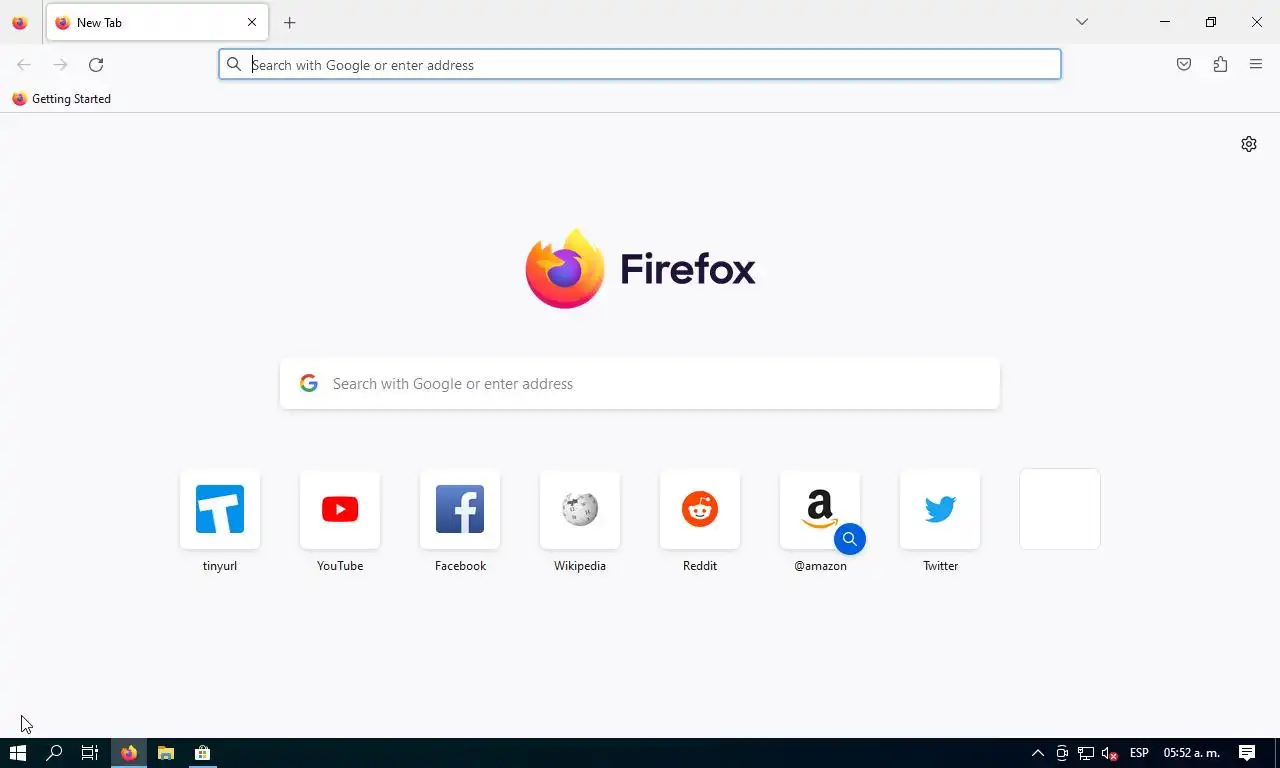Viewport: 1280px width, 768px height.
Task: Click the muted volume tray icon
Action: point(1109,753)
